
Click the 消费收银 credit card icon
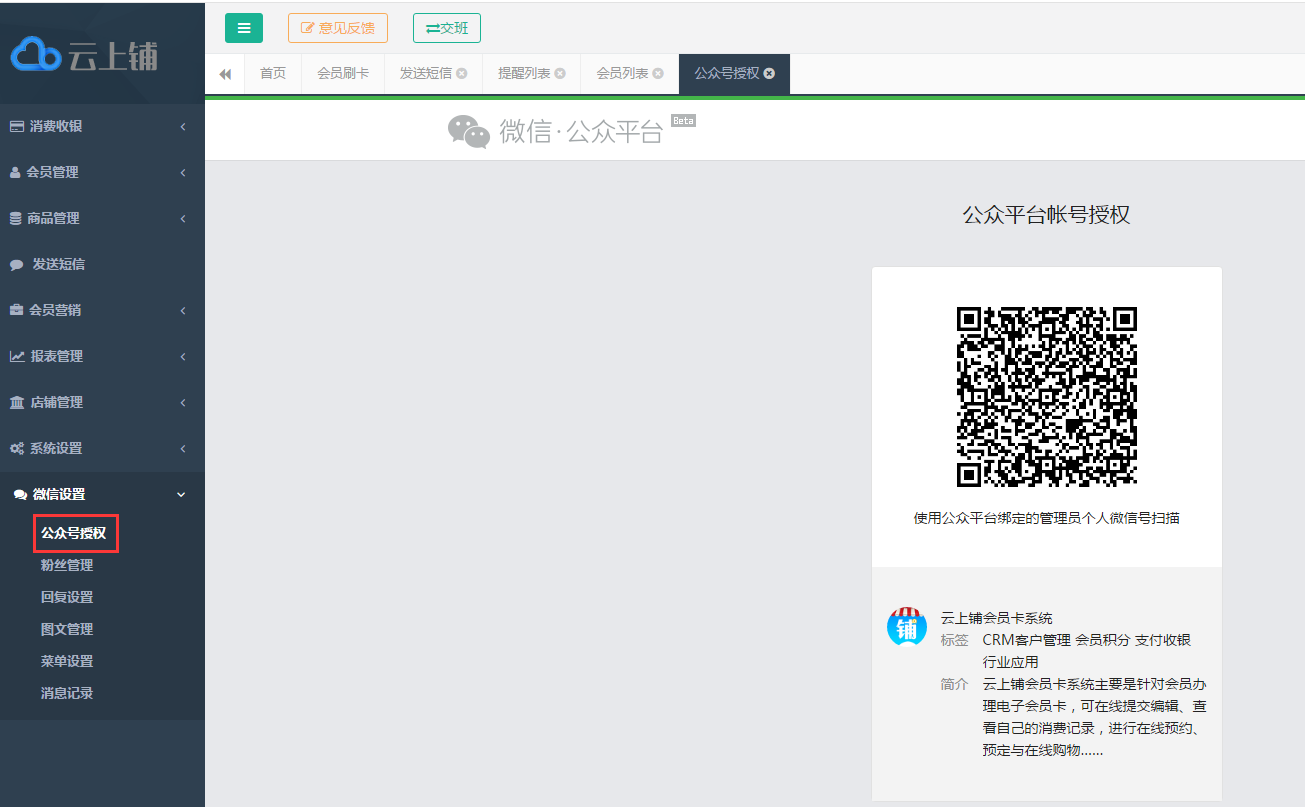[17, 126]
